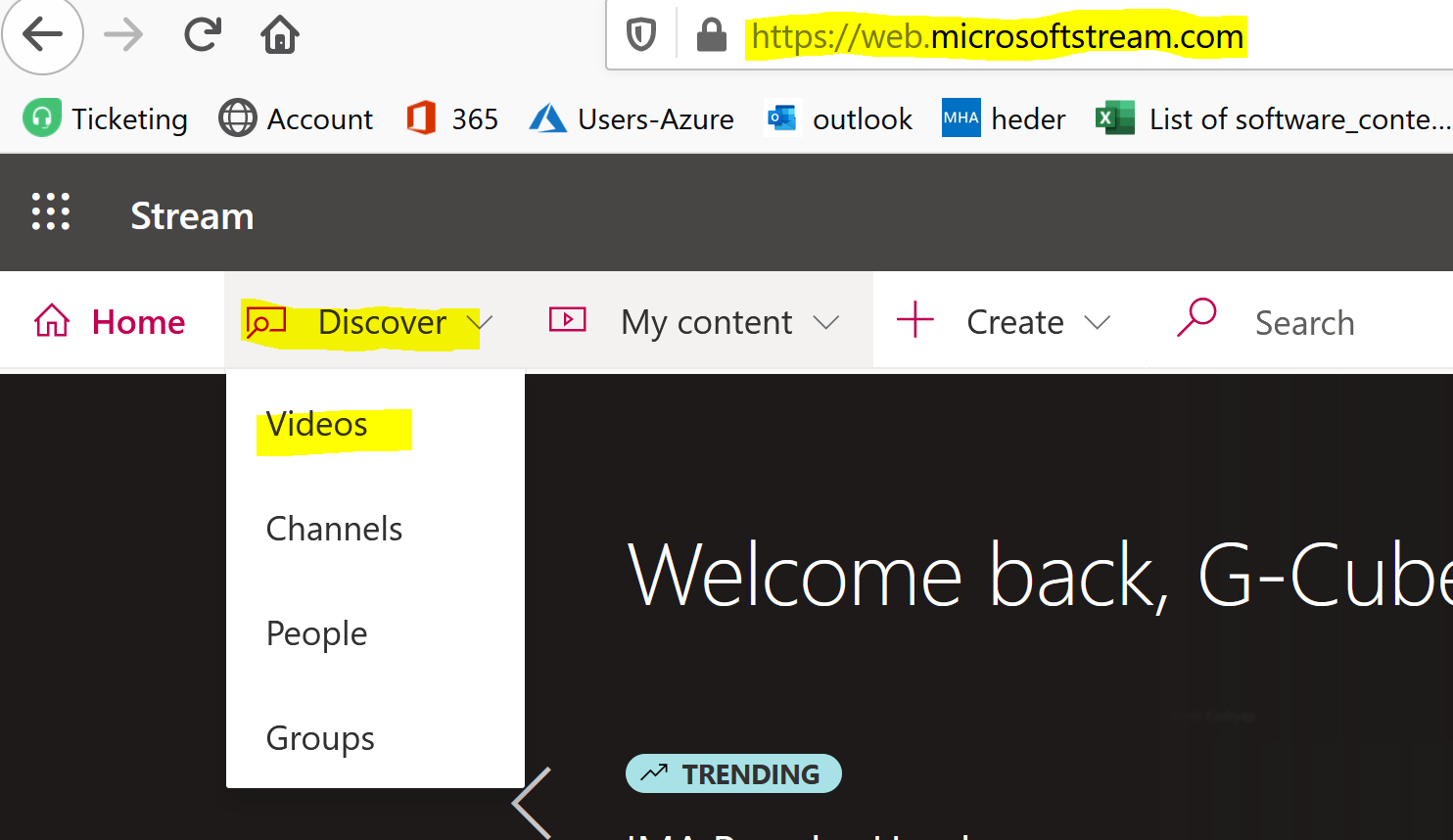
Task: Open the Ticketing bookmark
Action: coord(105,118)
